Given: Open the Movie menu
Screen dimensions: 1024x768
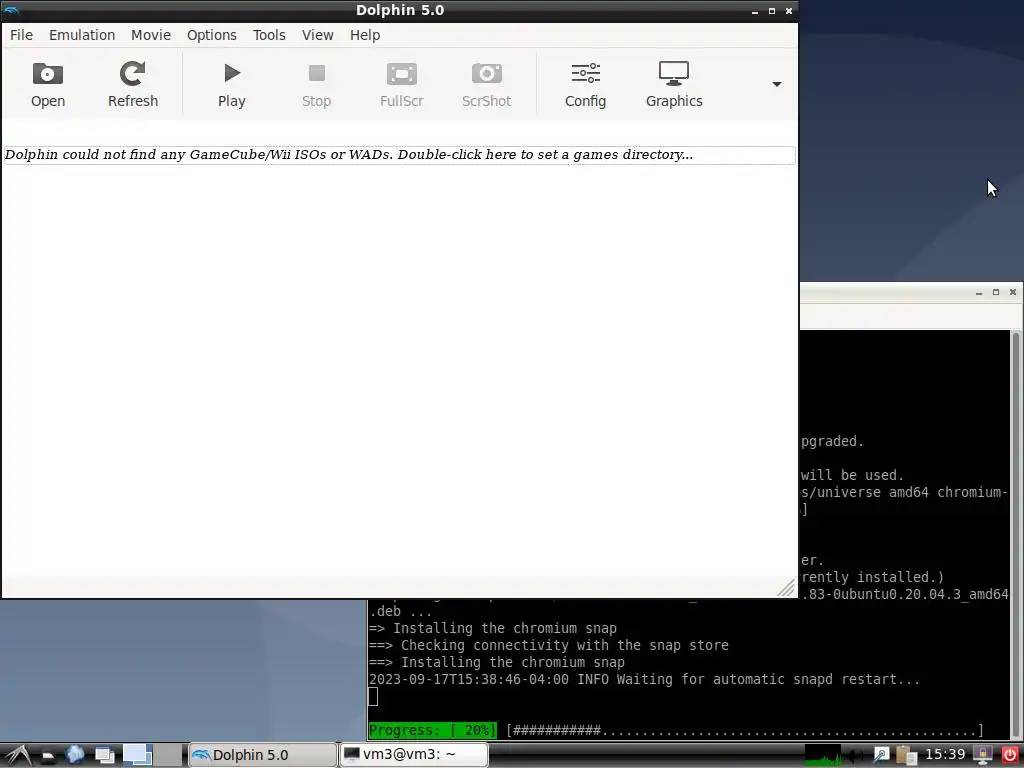Looking at the screenshot, I should tap(151, 35).
